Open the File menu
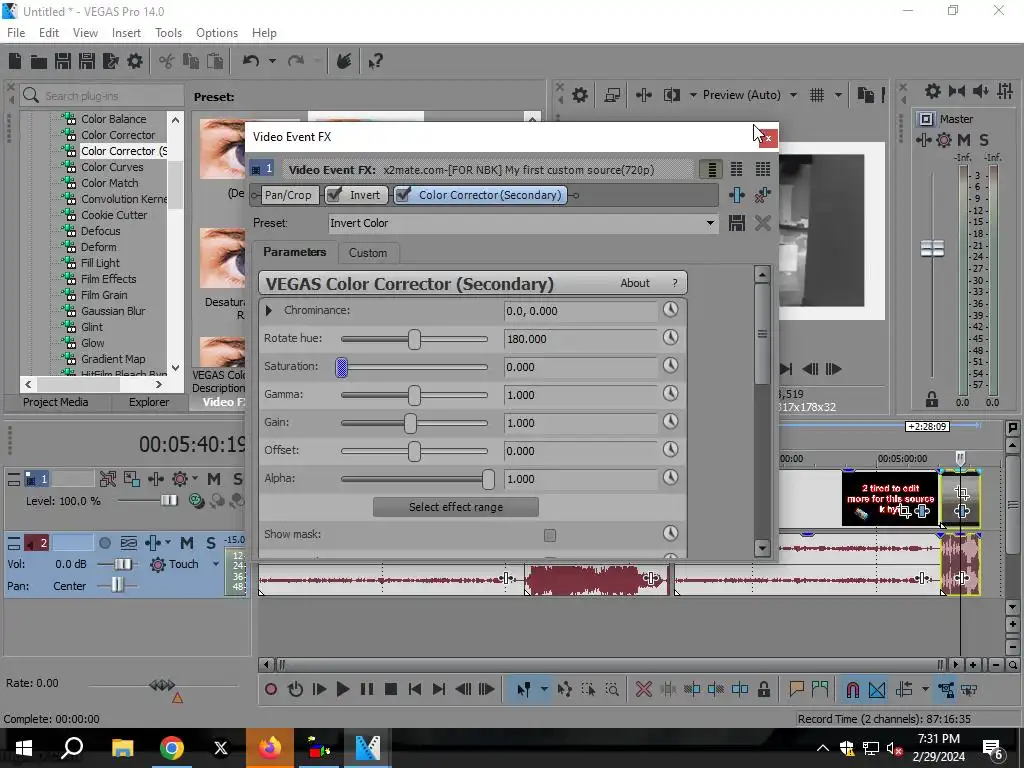This screenshot has width=1024, height=768. (x=16, y=33)
